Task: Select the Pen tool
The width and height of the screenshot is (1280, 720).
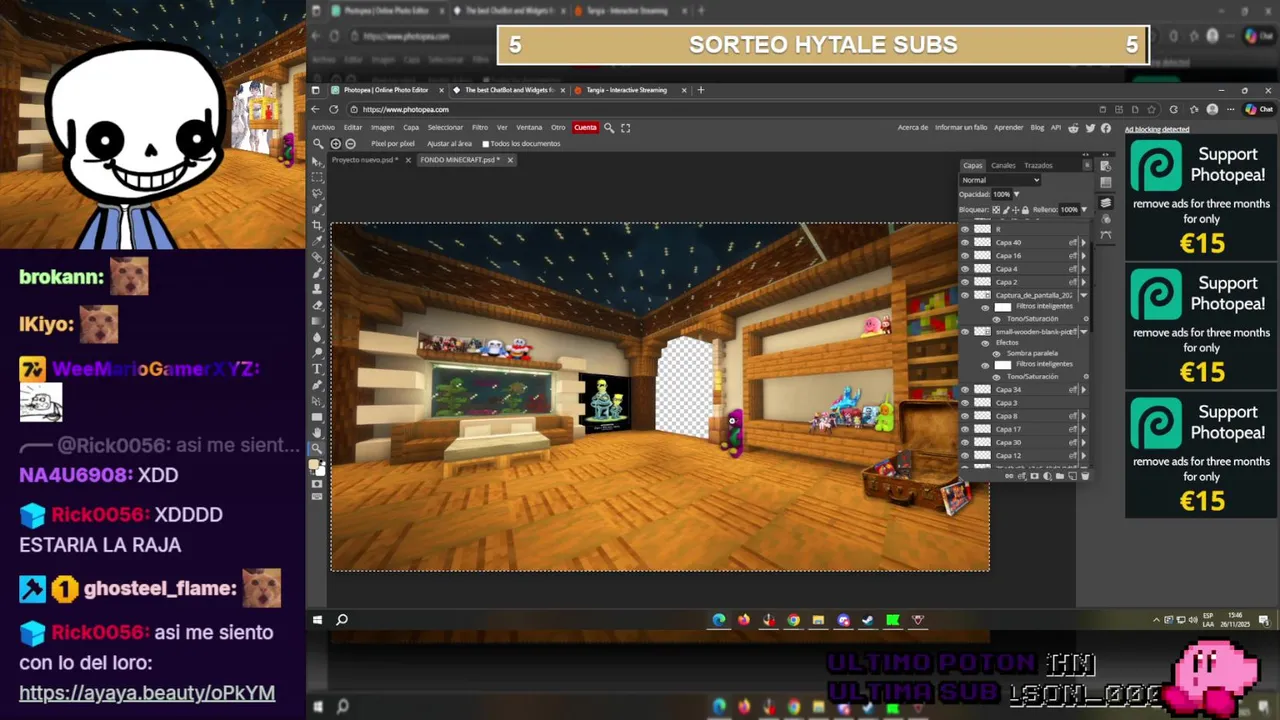Action: pyautogui.click(x=317, y=384)
